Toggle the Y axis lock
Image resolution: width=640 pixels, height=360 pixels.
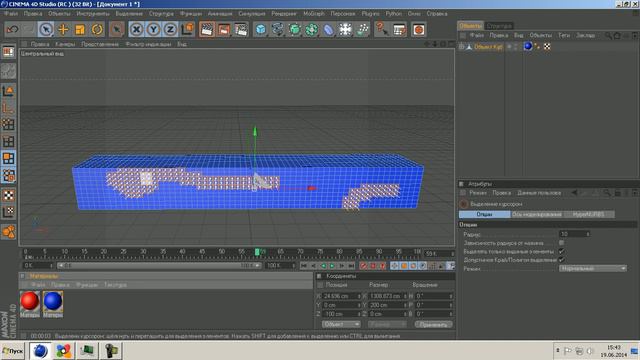(153, 29)
